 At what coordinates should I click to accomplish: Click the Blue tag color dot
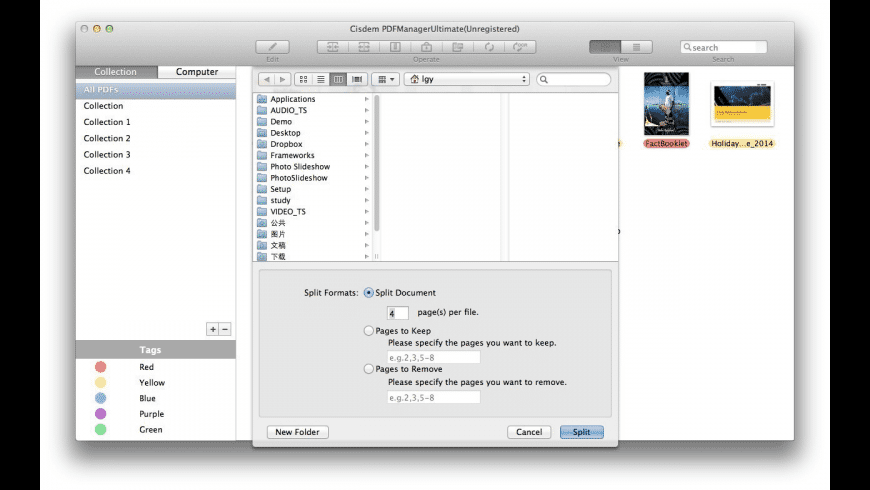tap(100, 398)
